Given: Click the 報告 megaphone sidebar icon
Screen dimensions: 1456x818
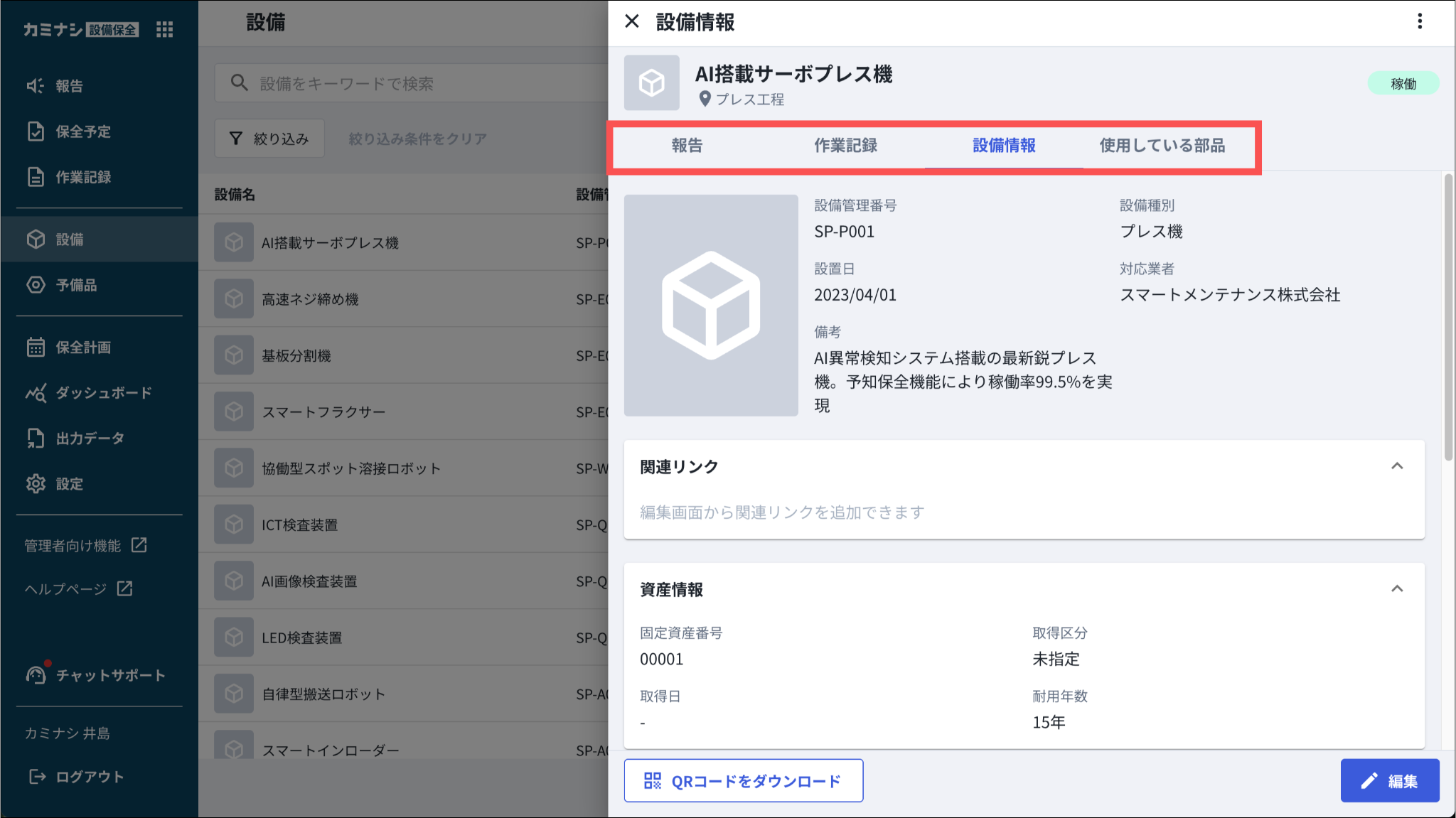Looking at the screenshot, I should click(36, 86).
